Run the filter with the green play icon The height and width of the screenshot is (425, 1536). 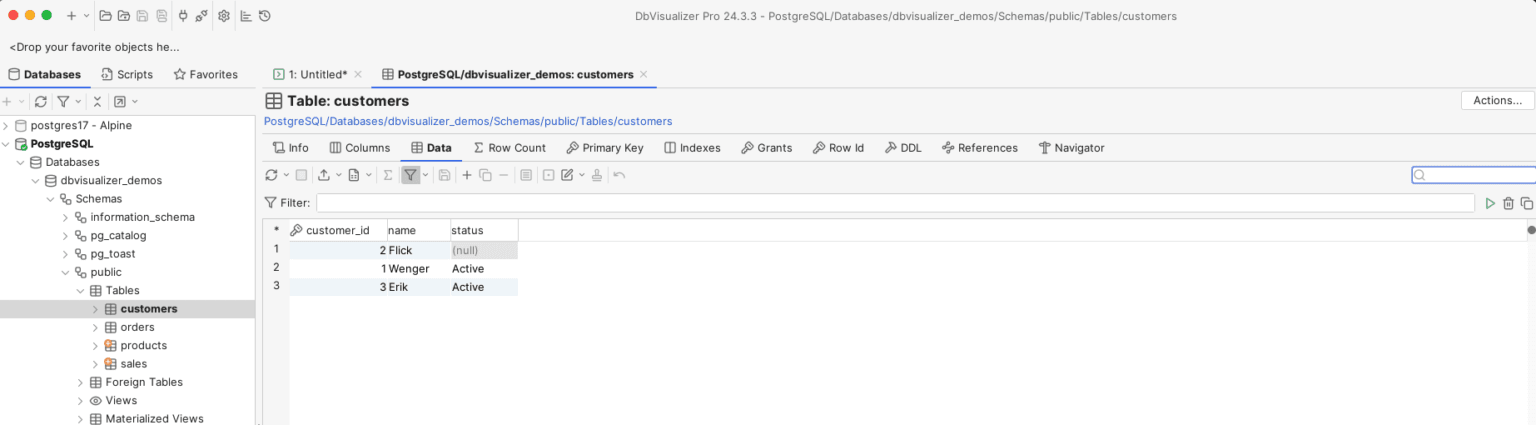coord(1490,203)
